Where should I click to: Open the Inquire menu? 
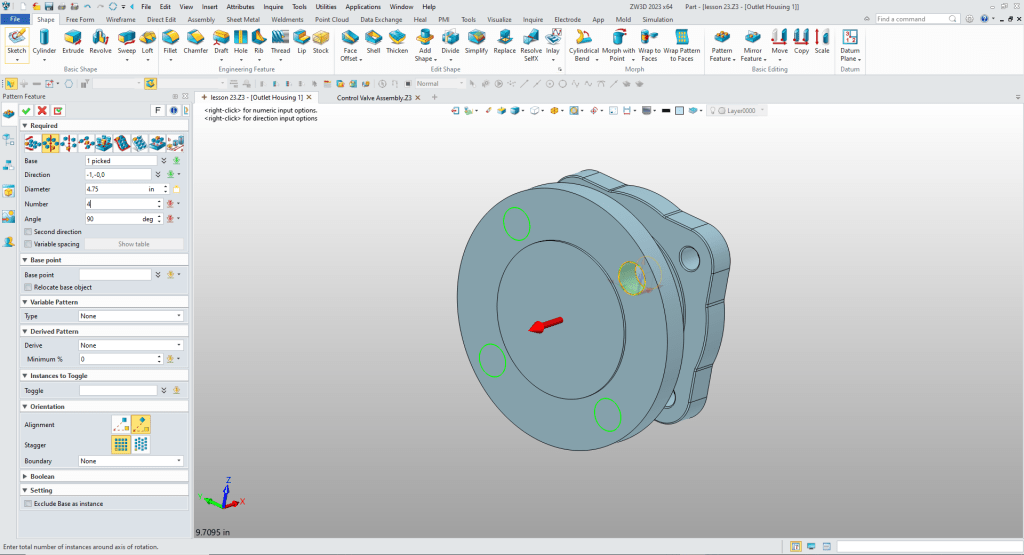[273, 6]
